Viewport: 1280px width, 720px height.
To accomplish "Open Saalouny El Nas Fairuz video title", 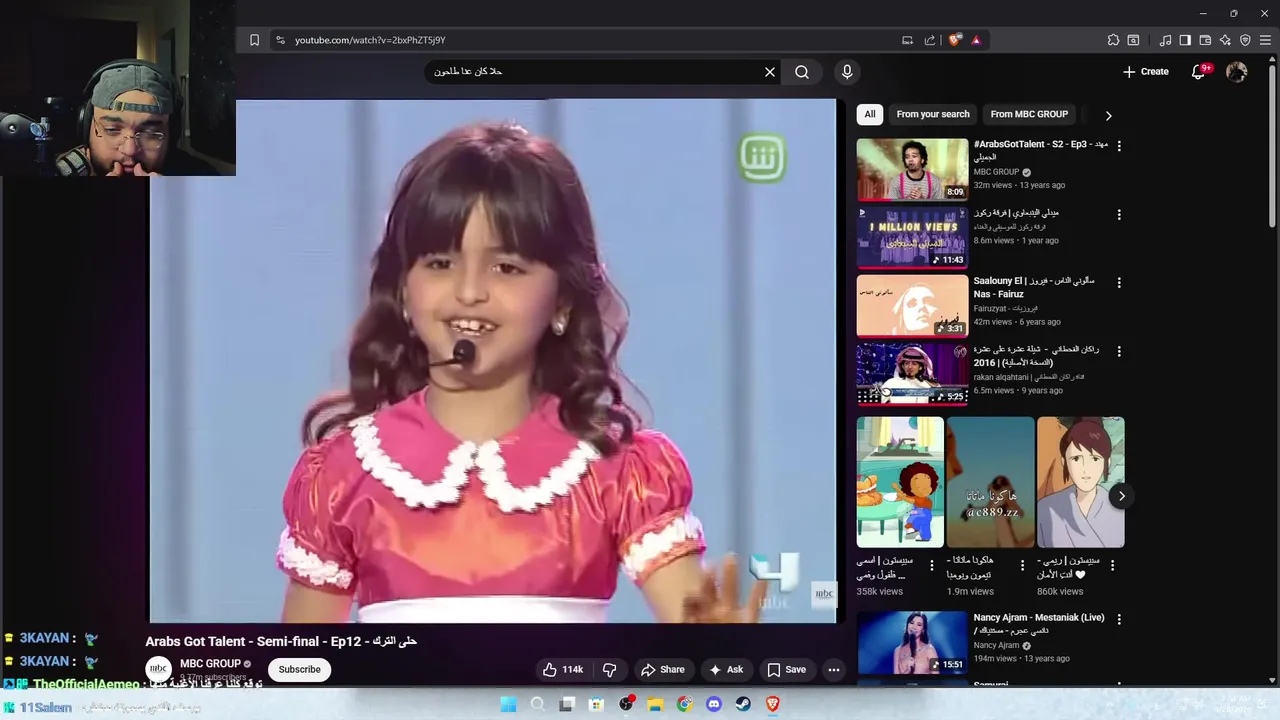I will pyautogui.click(x=1034, y=288).
